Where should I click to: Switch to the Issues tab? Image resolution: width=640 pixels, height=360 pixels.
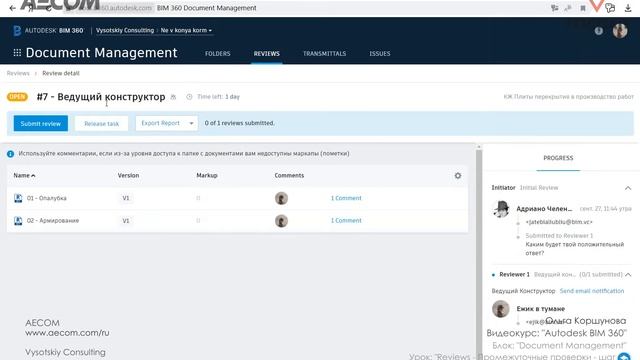tap(380, 53)
